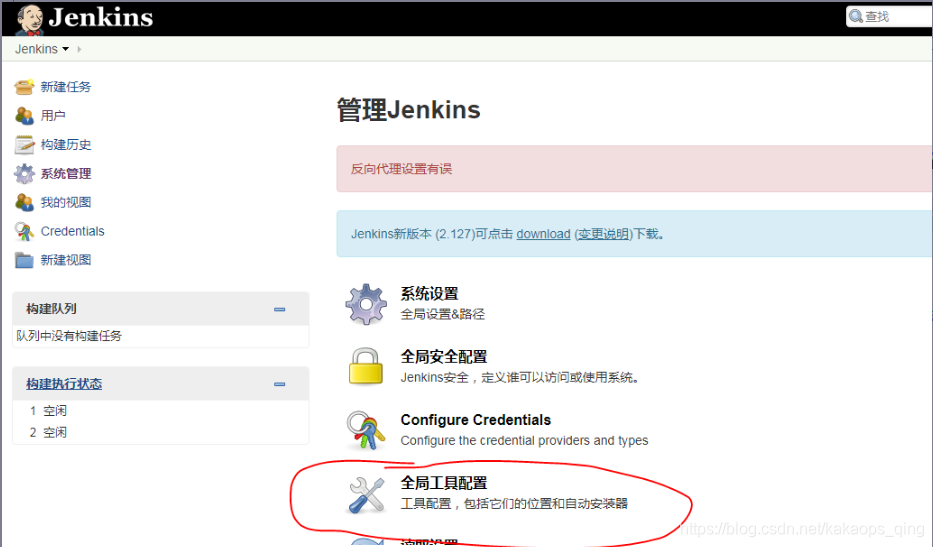Image resolution: width=933 pixels, height=547 pixels.
Task: Click the 用户 people icon in sidebar
Action: 24,116
